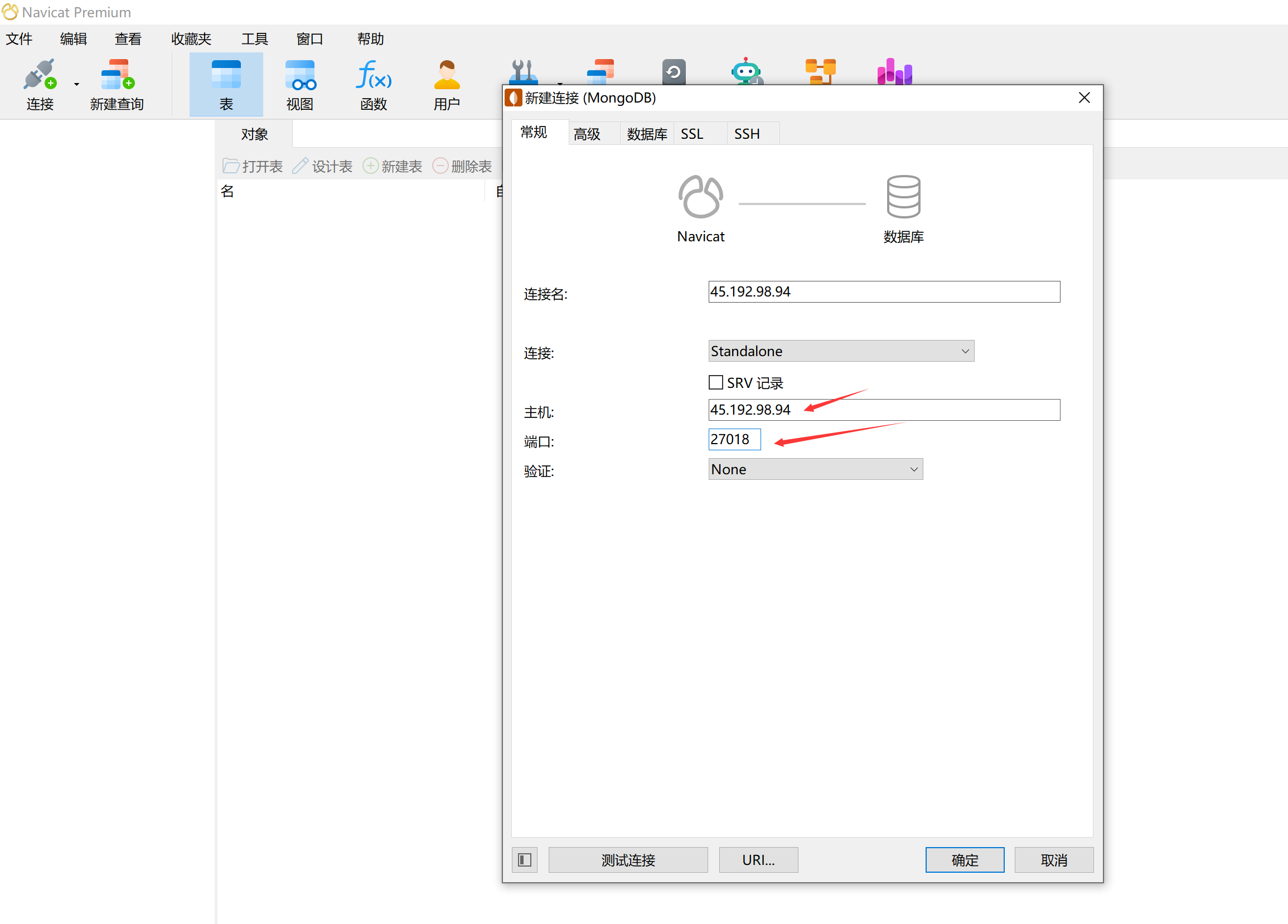
Task: Open the 用户 user toolbar icon
Action: coord(447,75)
